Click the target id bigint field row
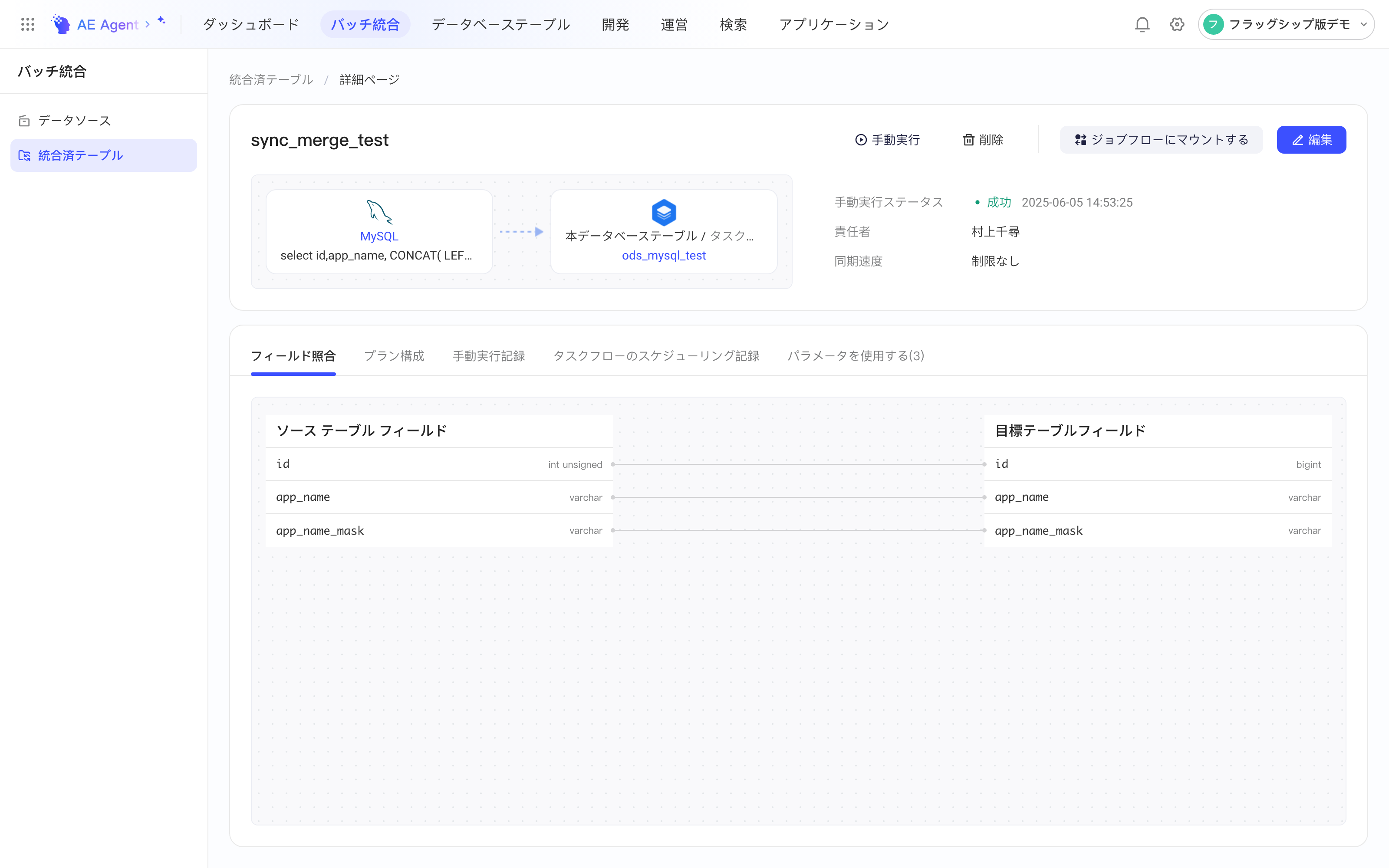 (x=1158, y=464)
